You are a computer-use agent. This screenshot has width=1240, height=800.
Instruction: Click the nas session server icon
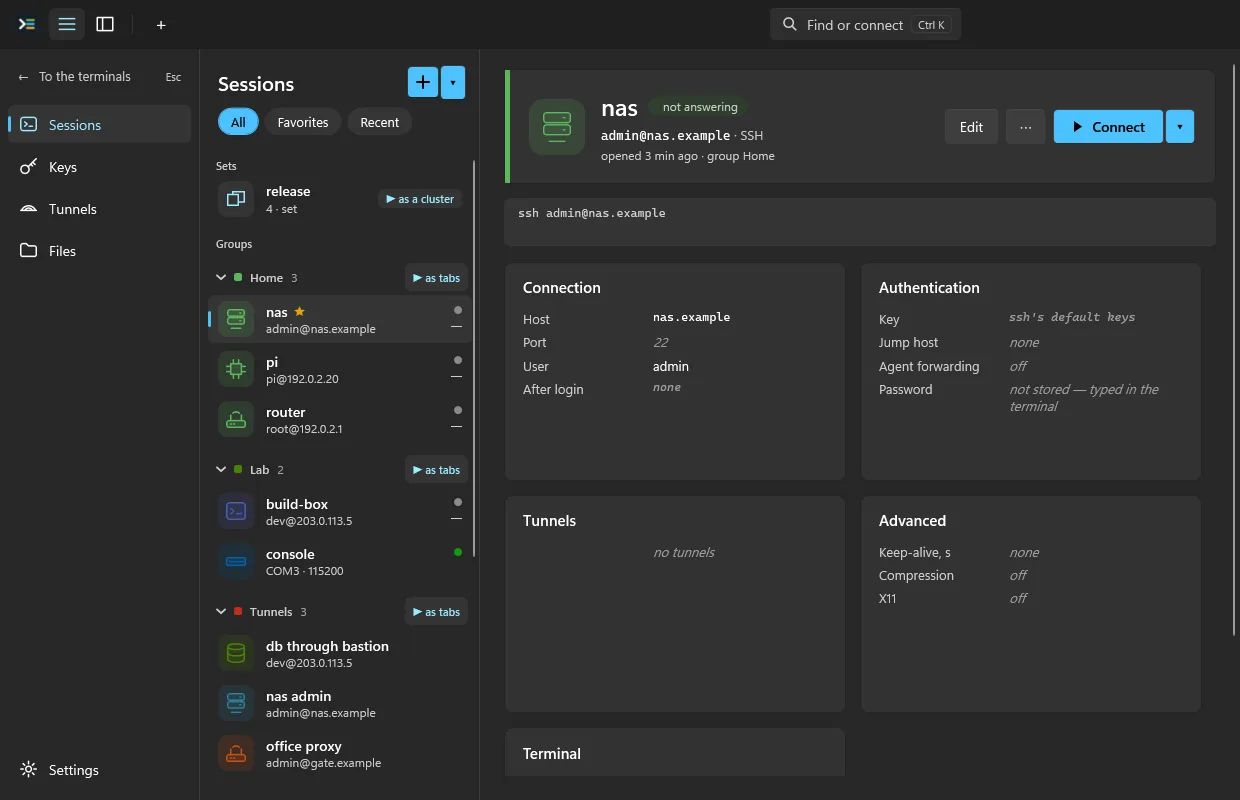236,319
